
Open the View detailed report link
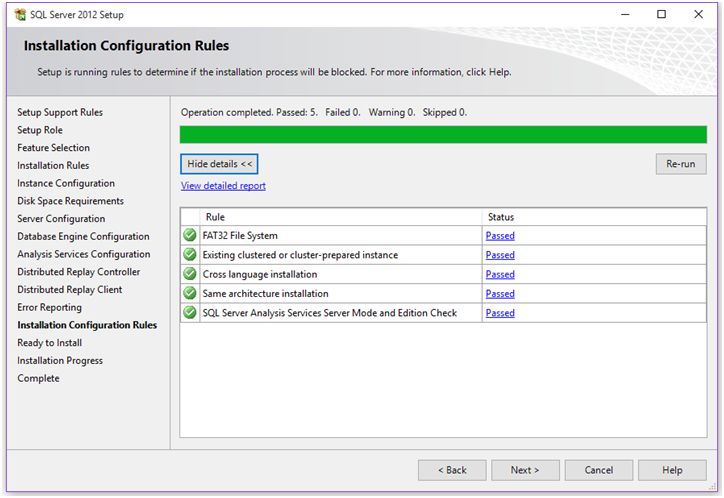coord(223,186)
